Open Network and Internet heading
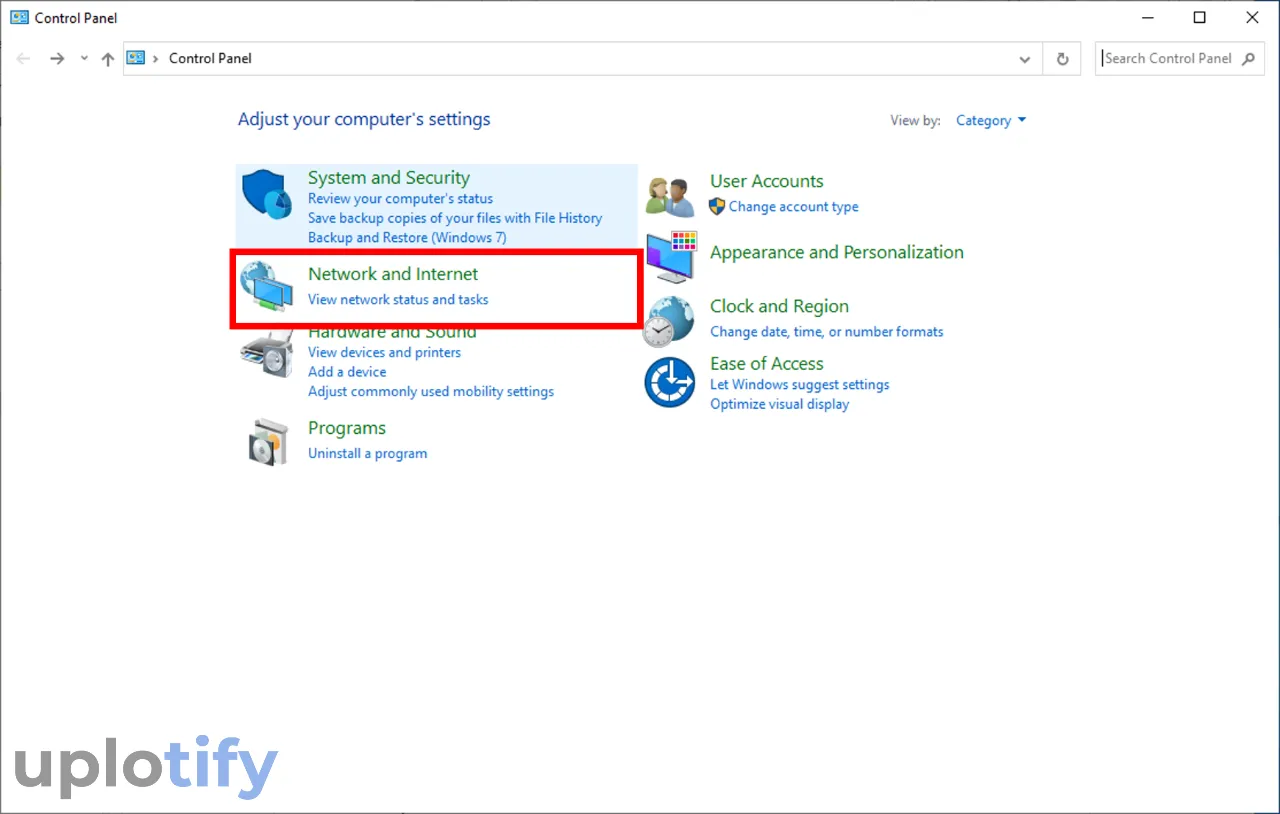Viewport: 1280px width, 814px height. point(393,274)
